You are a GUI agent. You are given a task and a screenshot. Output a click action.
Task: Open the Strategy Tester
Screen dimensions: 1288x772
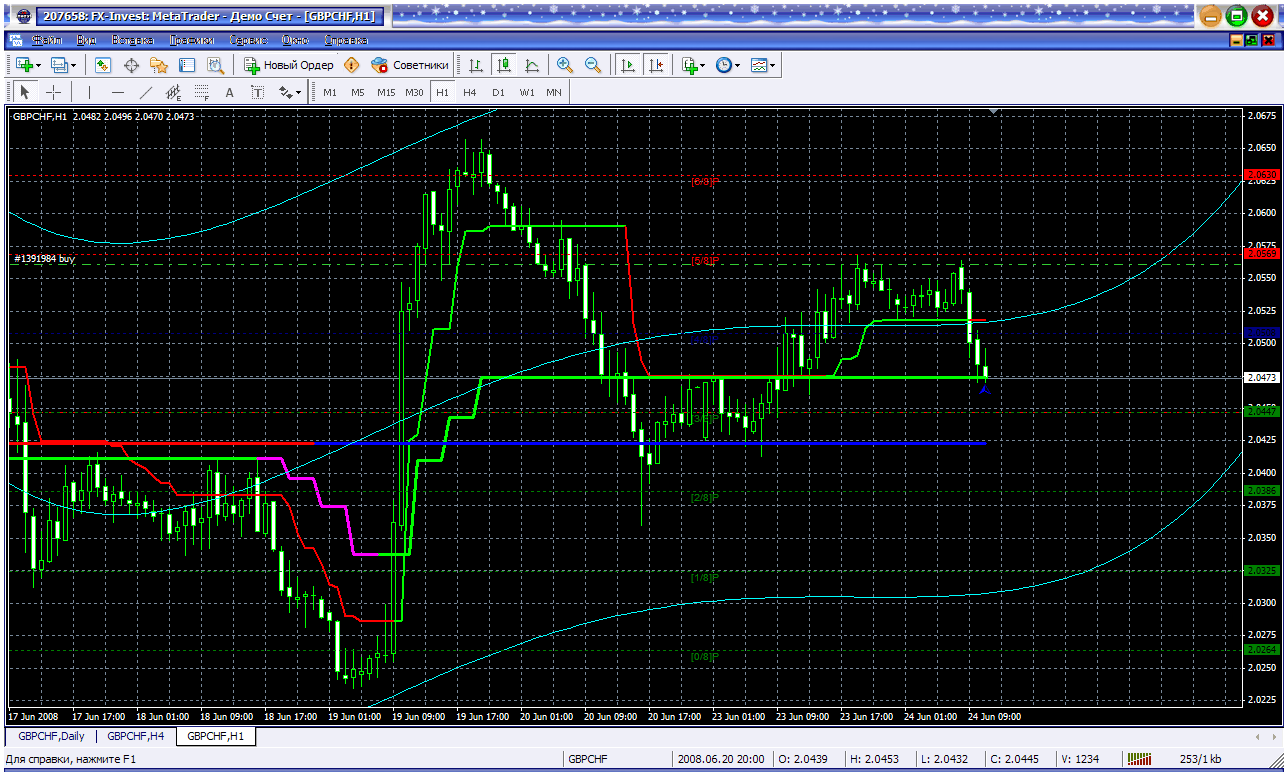click(x=215, y=65)
